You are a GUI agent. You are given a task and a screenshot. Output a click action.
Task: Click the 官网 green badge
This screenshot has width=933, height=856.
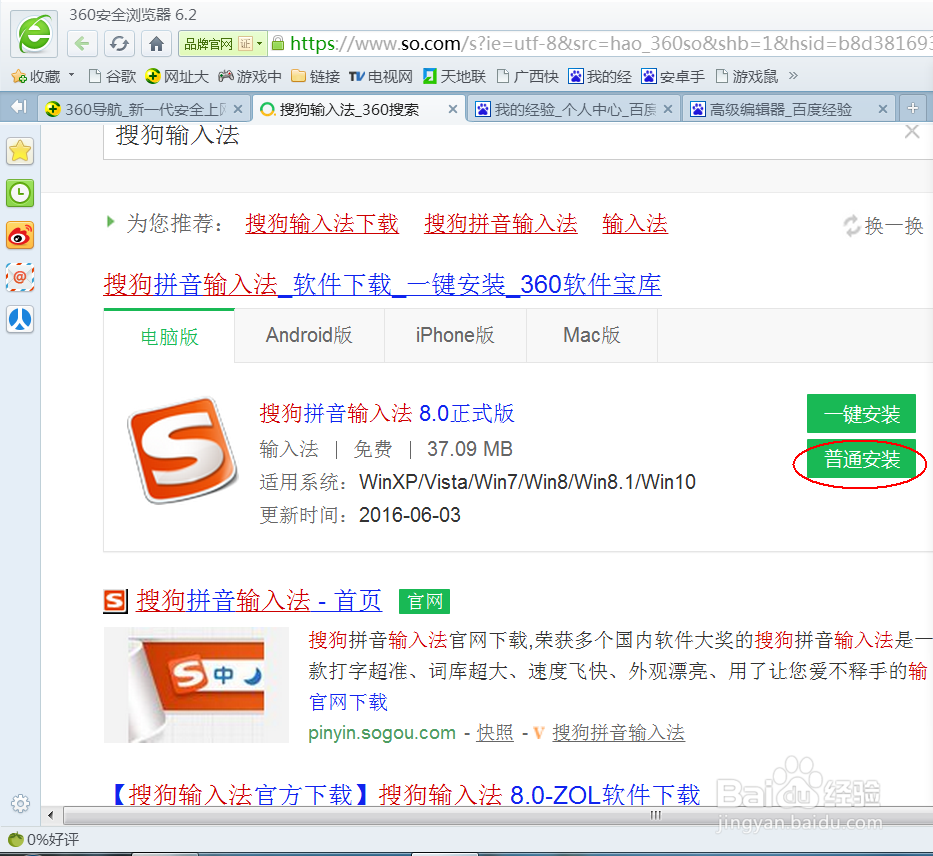[x=424, y=601]
